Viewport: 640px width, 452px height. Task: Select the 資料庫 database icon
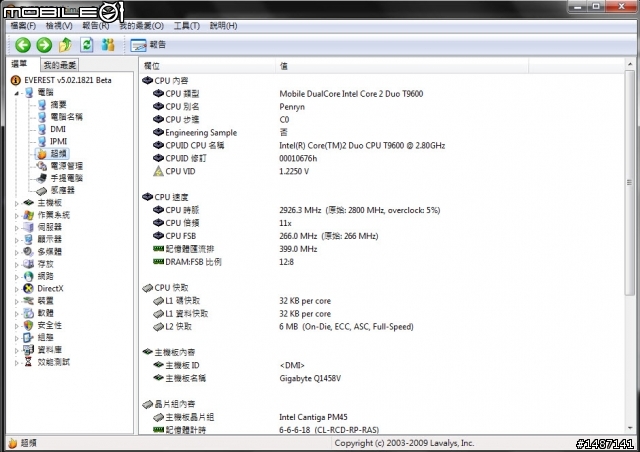click(x=29, y=350)
